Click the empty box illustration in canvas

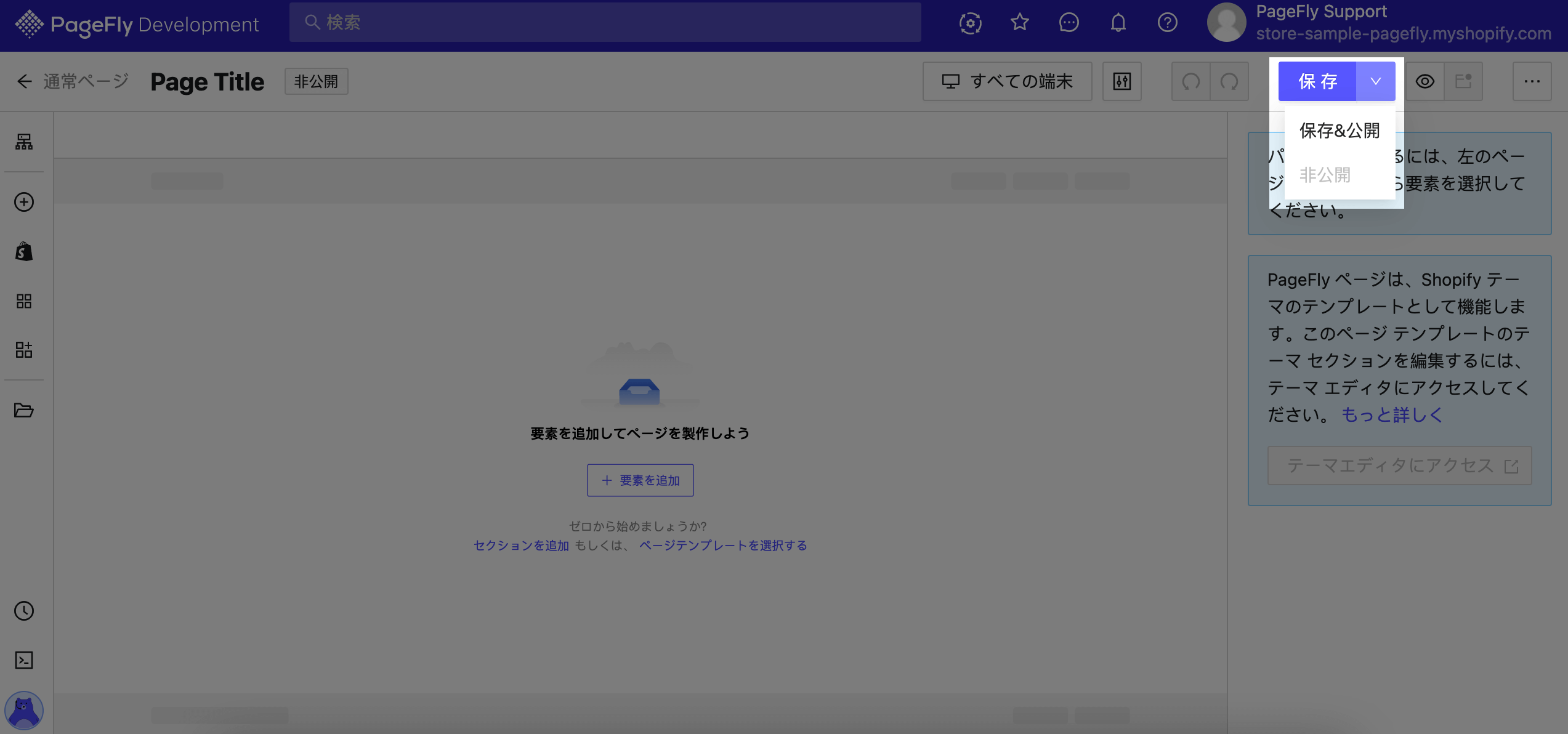(639, 374)
